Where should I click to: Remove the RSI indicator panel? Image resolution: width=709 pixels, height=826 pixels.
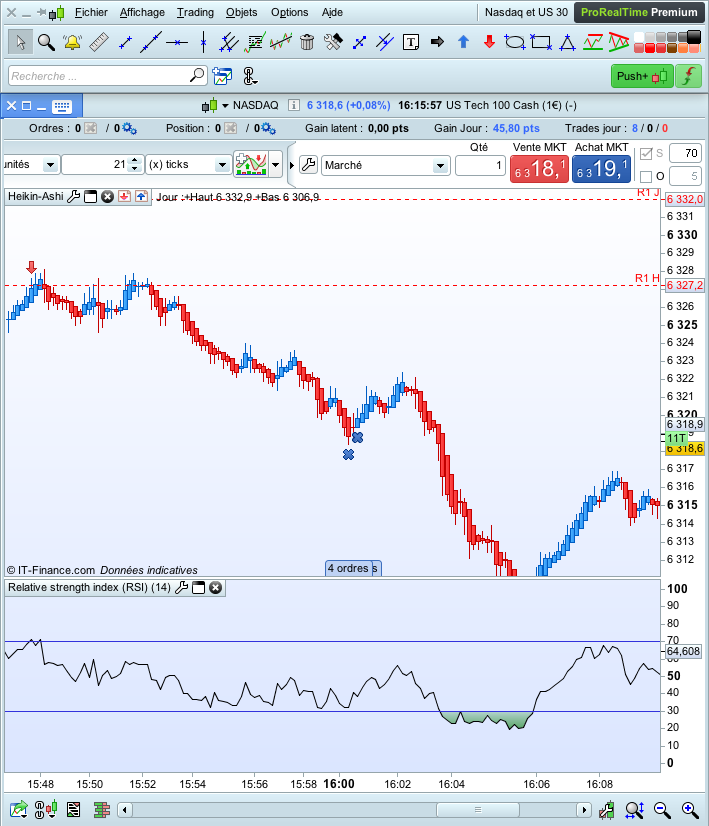[215, 588]
